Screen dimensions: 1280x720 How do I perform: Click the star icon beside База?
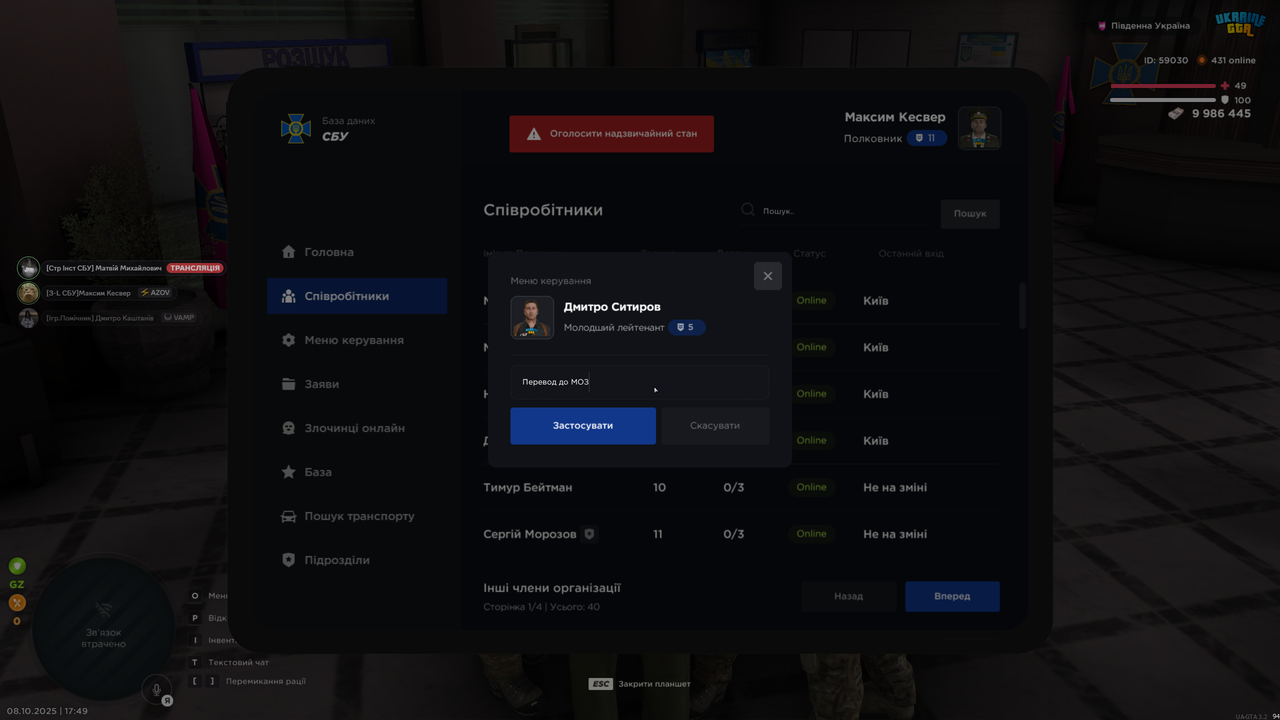(289, 472)
